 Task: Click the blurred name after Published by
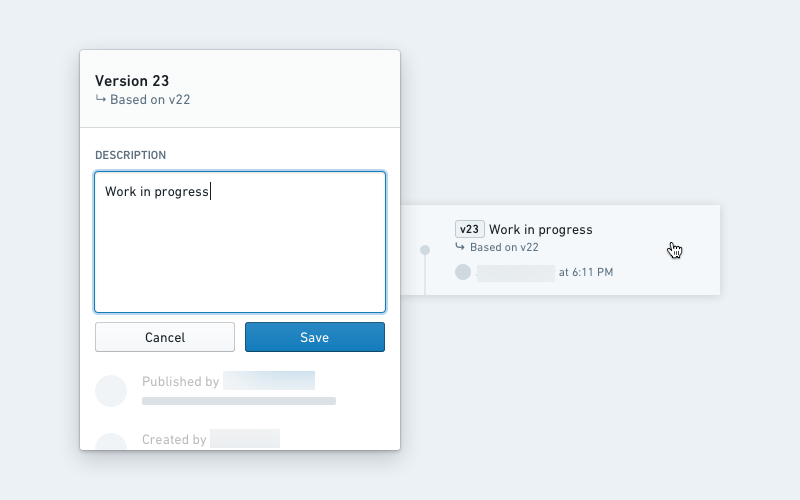point(269,381)
